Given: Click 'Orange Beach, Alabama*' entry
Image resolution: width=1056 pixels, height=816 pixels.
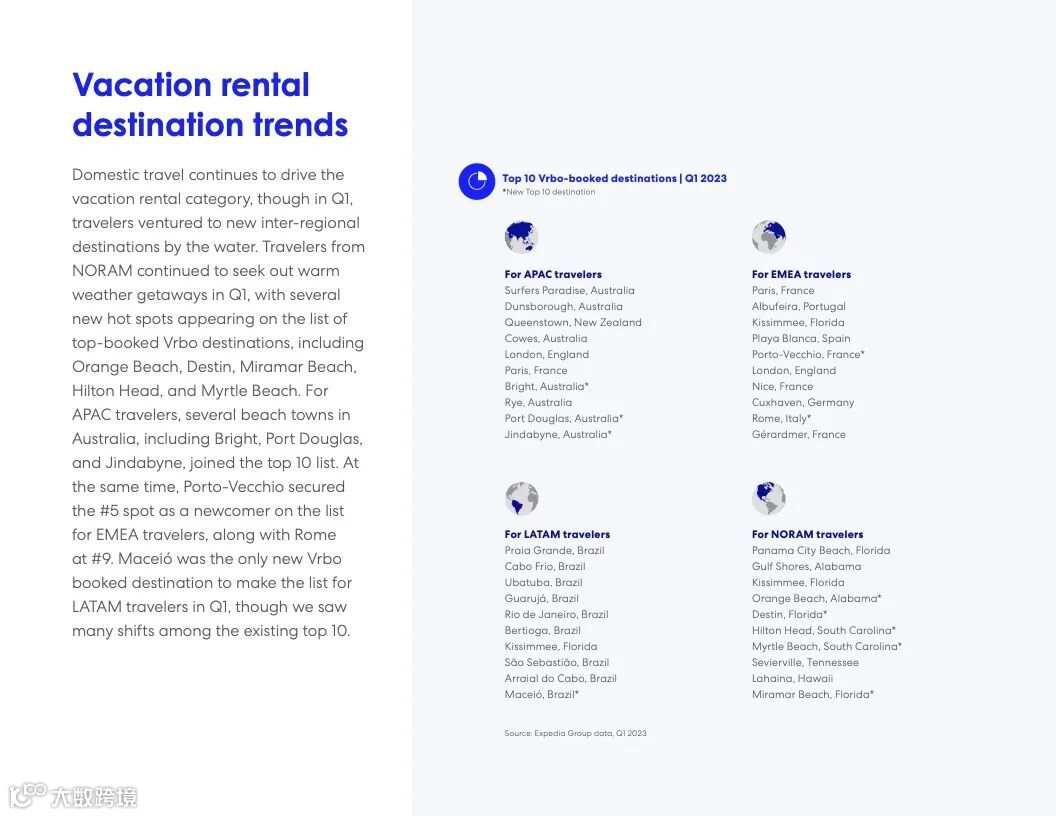Looking at the screenshot, I should pyautogui.click(x=816, y=599).
